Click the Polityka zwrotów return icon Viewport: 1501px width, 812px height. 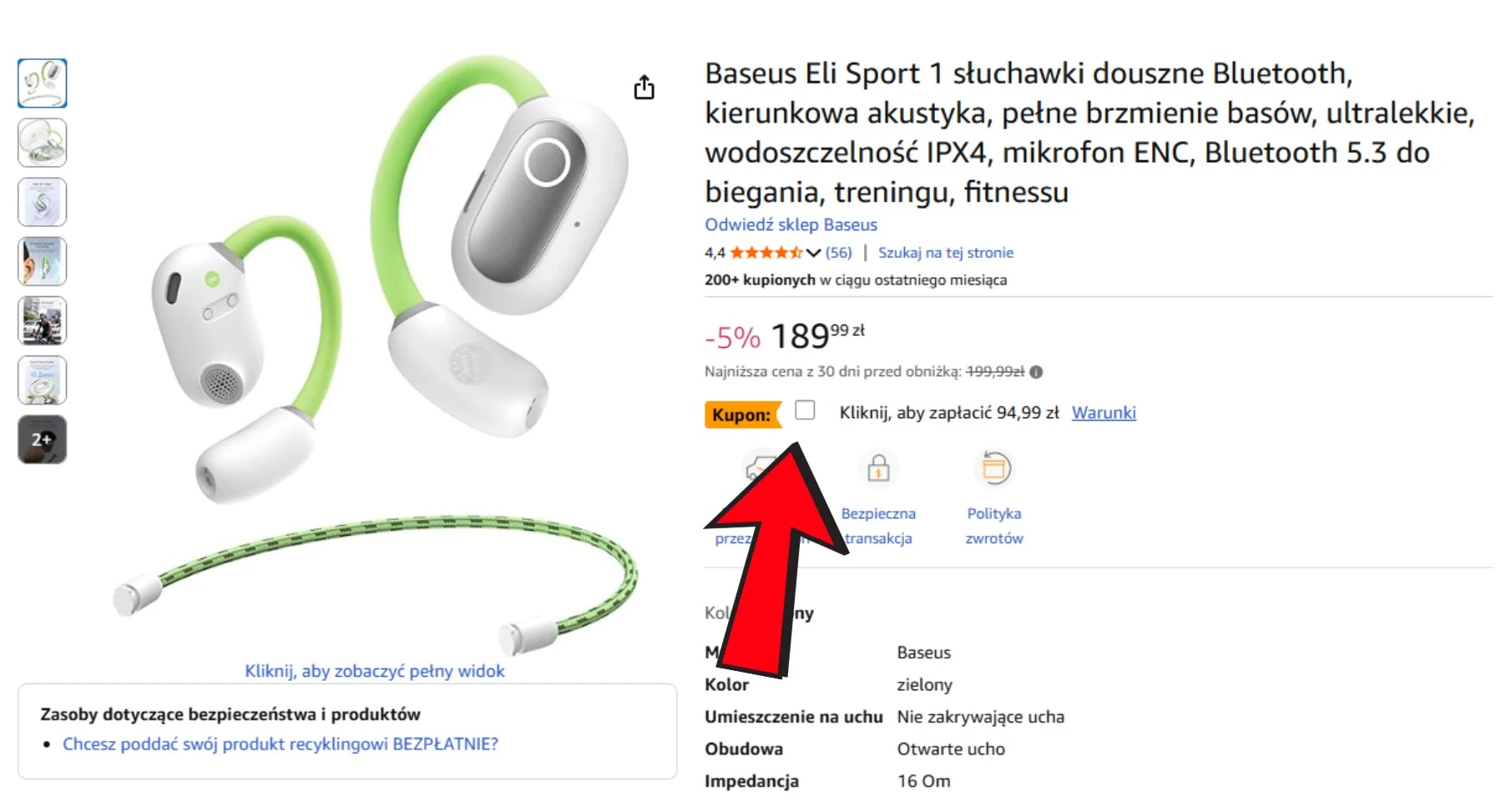pyautogui.click(x=993, y=468)
